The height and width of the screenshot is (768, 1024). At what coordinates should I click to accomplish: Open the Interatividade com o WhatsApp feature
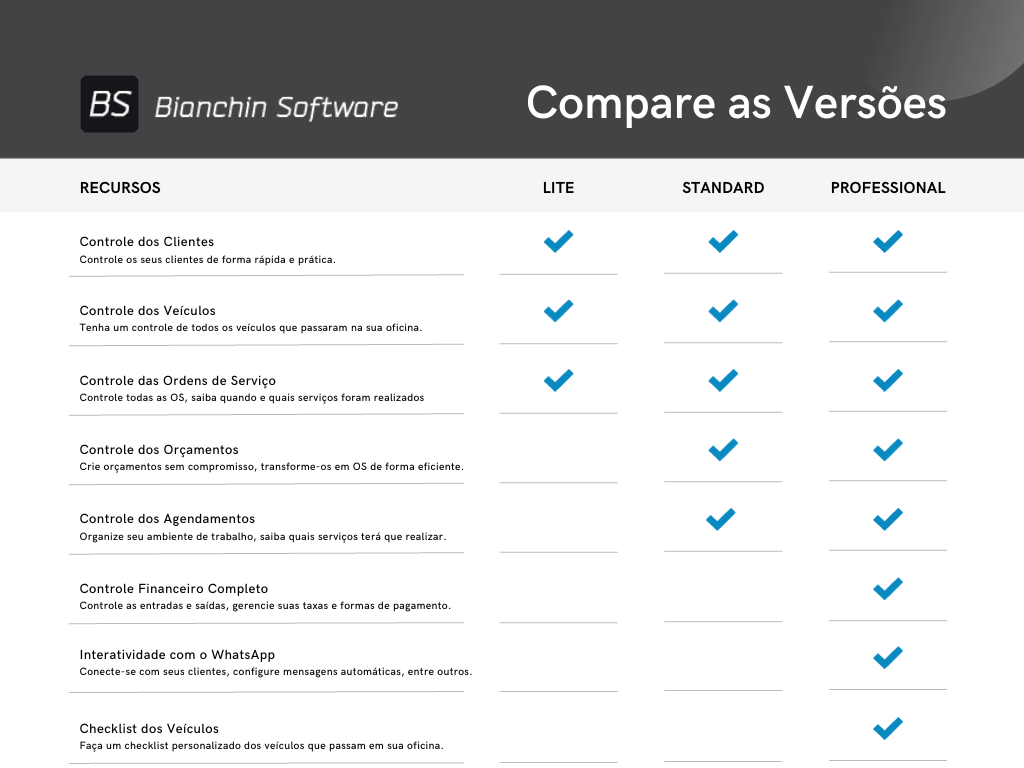[x=177, y=655]
